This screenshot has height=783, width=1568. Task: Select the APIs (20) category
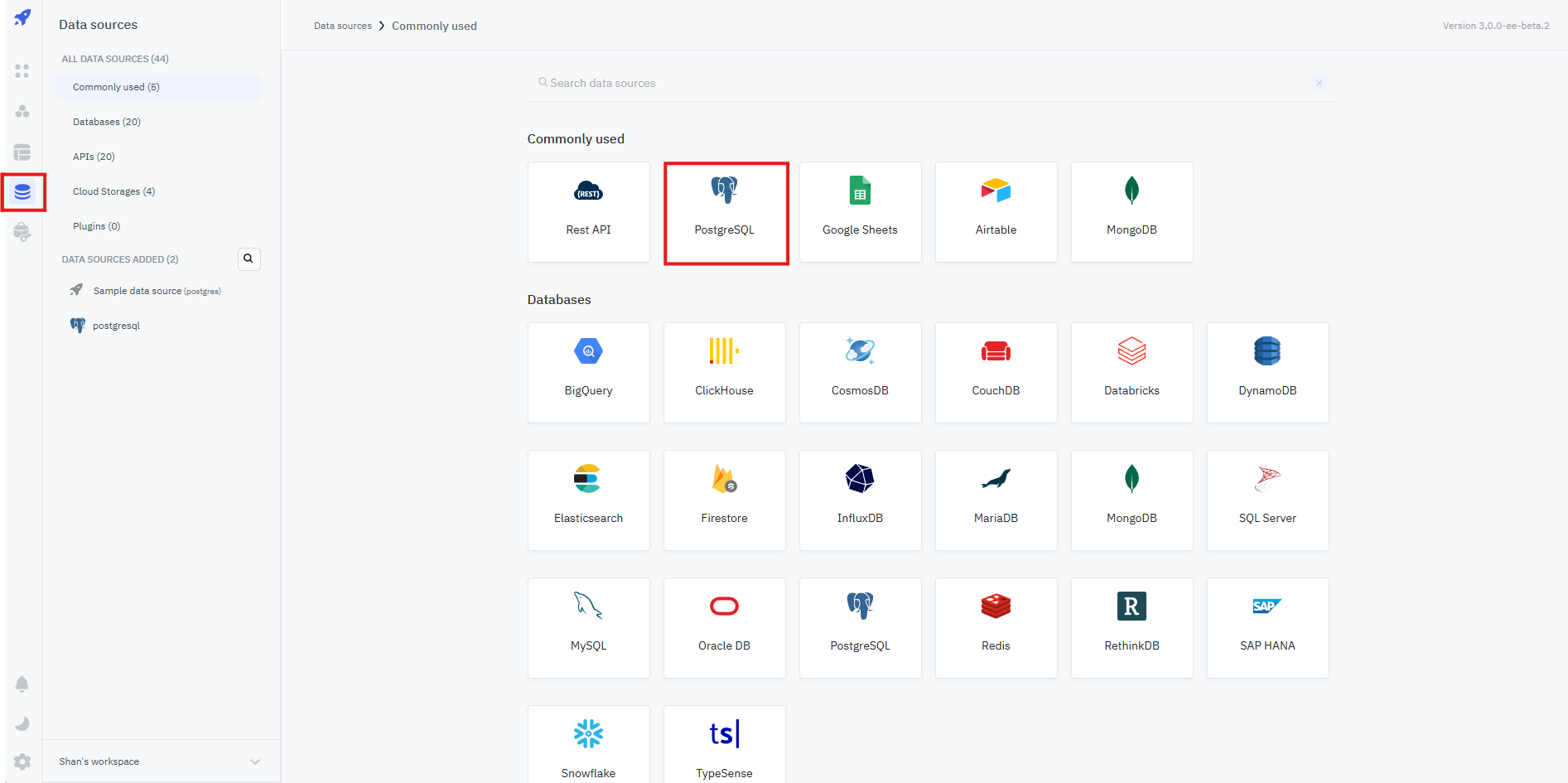pyautogui.click(x=158, y=157)
